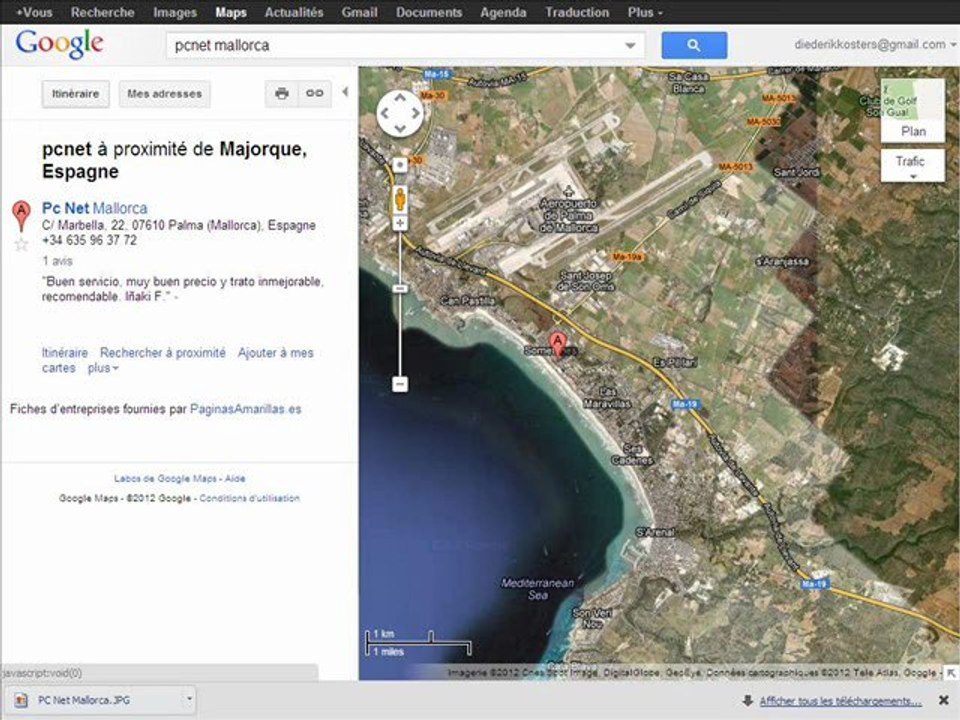Viewport: 960px width, 720px height.
Task: Click the zoom out minus button
Action: click(399, 384)
